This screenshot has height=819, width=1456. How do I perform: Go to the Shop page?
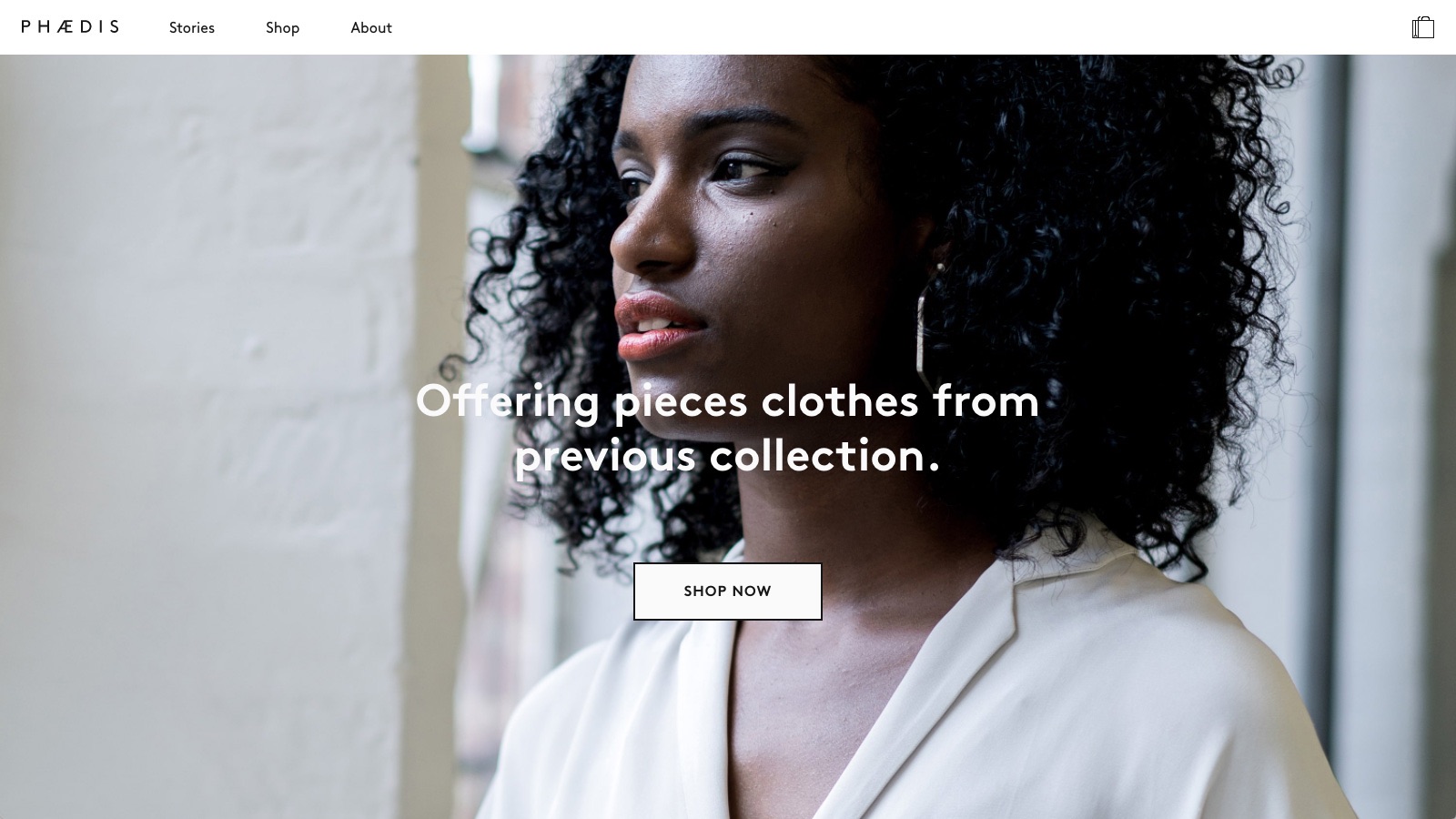(282, 27)
